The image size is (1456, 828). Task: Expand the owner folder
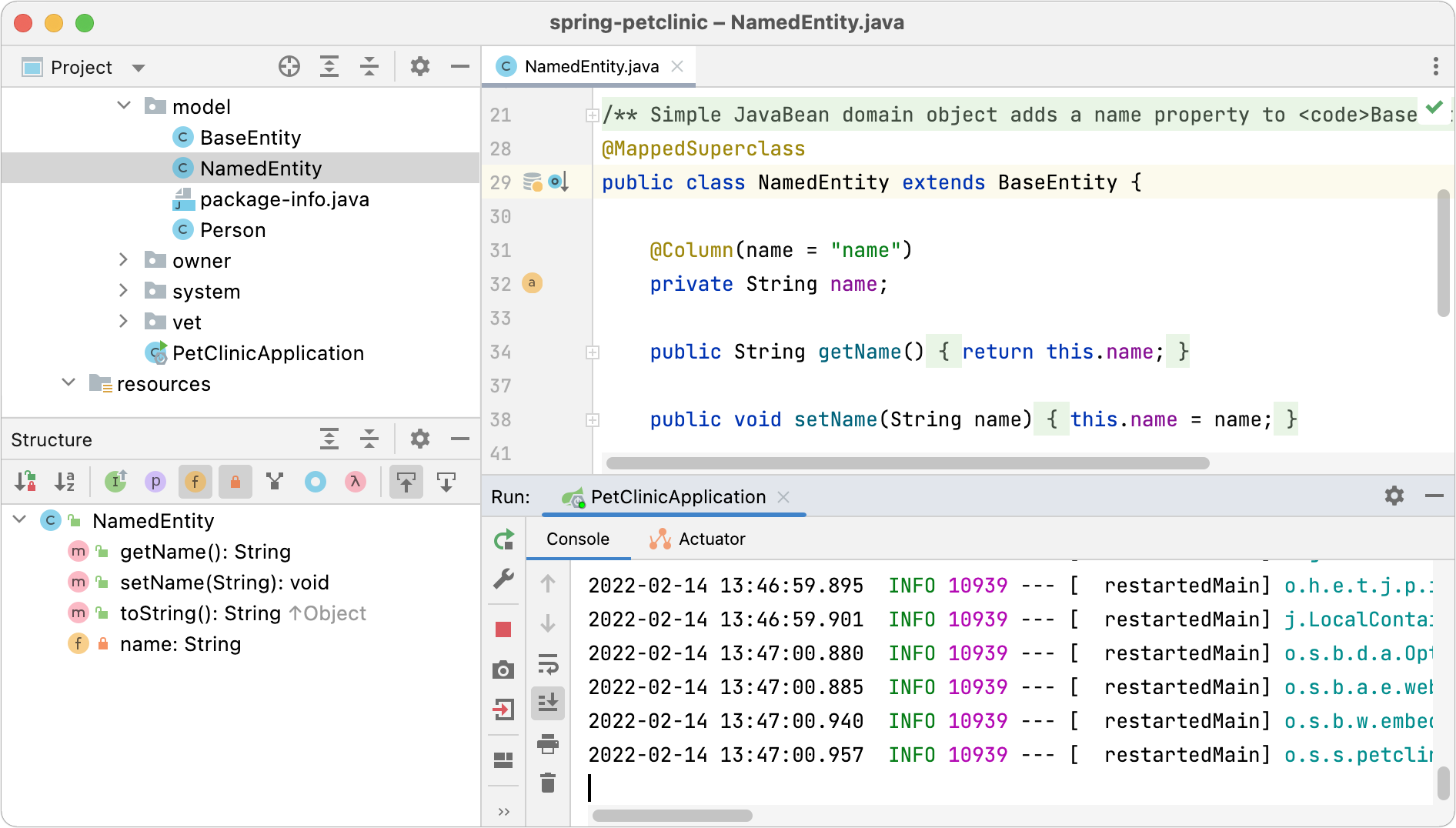124,260
